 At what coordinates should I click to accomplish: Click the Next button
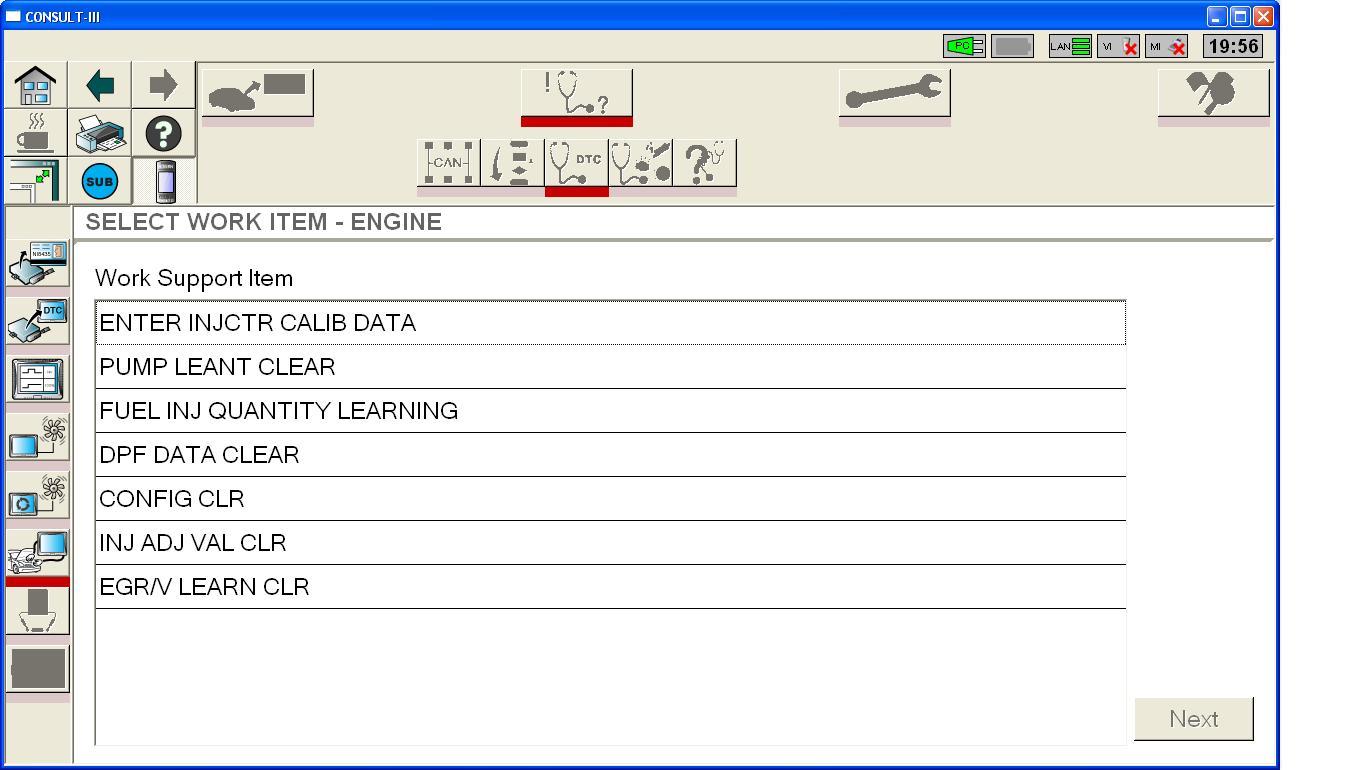(1193, 719)
